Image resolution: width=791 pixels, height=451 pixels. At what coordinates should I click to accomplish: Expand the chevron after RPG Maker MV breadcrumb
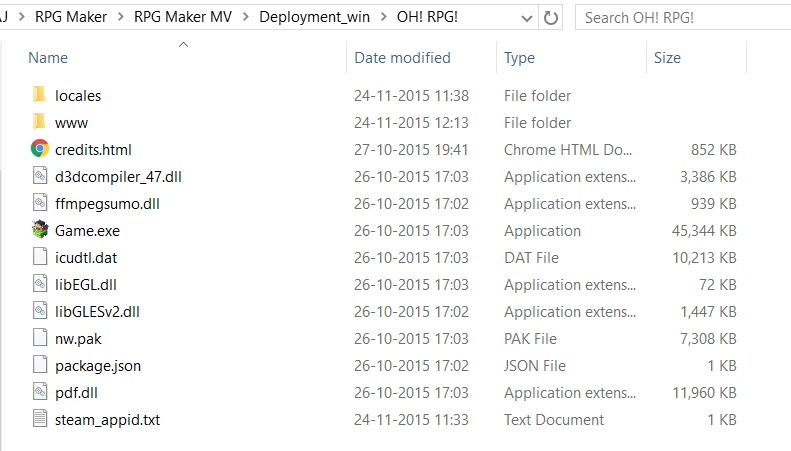[246, 17]
